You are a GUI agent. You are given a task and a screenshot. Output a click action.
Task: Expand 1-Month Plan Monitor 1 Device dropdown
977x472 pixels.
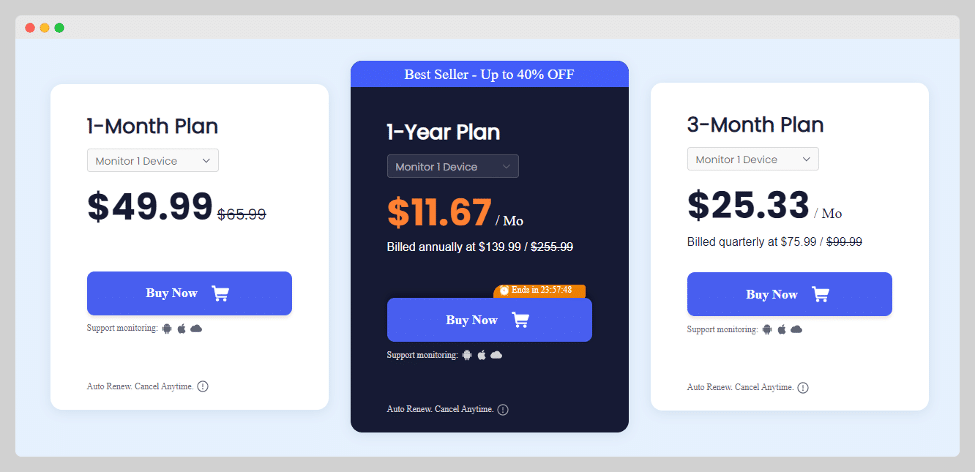152,160
